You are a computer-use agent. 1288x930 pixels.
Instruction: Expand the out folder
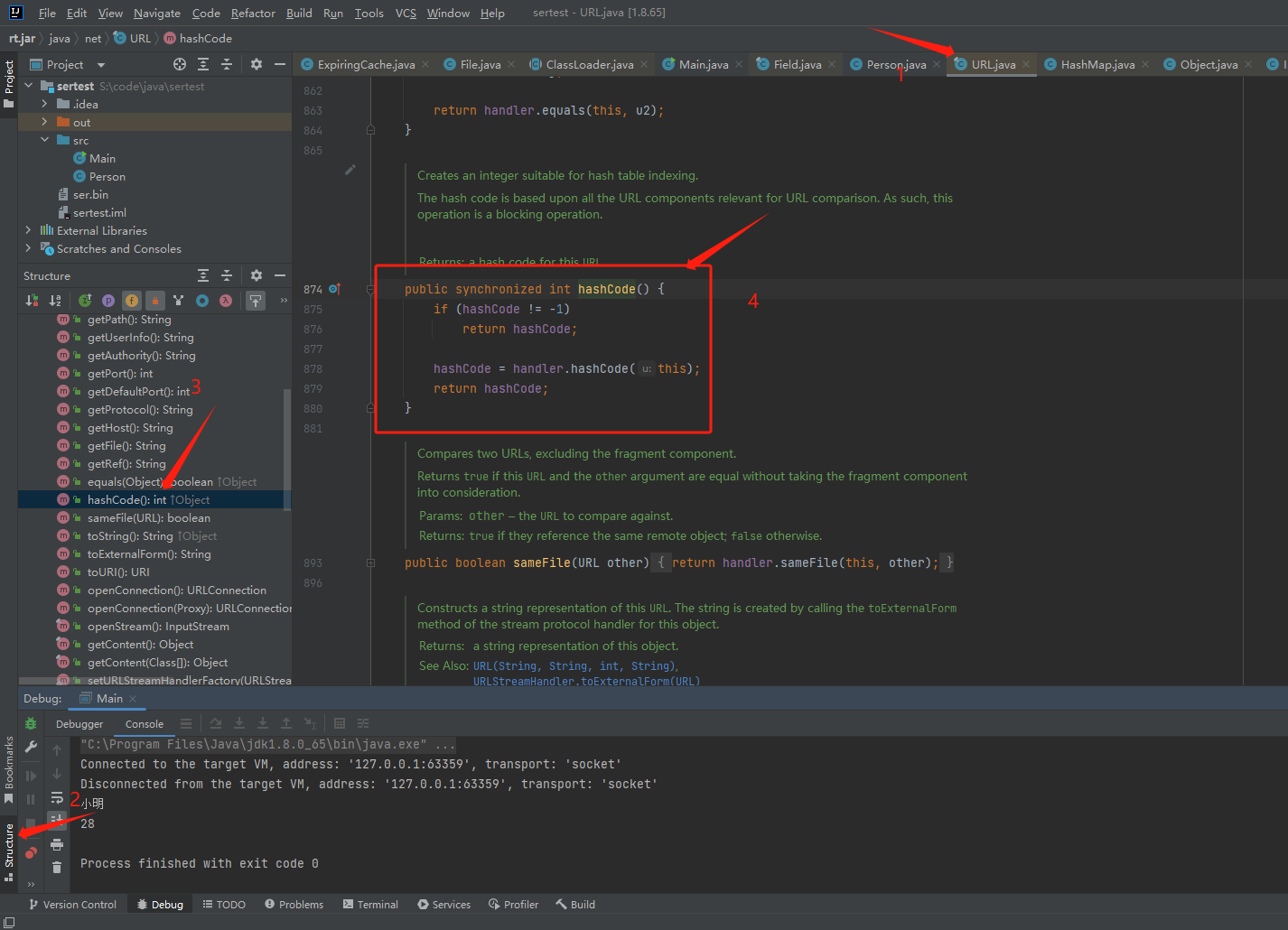45,122
